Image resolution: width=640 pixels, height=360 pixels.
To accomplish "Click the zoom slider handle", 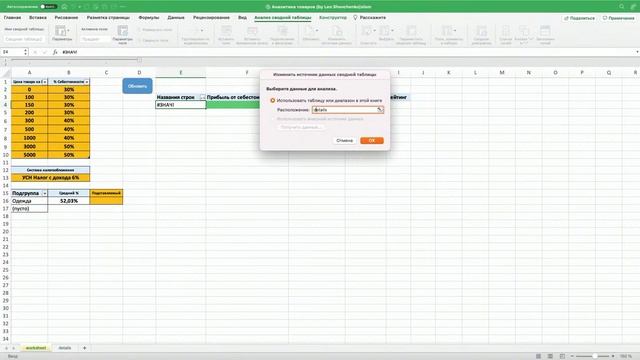I will coord(595,356).
